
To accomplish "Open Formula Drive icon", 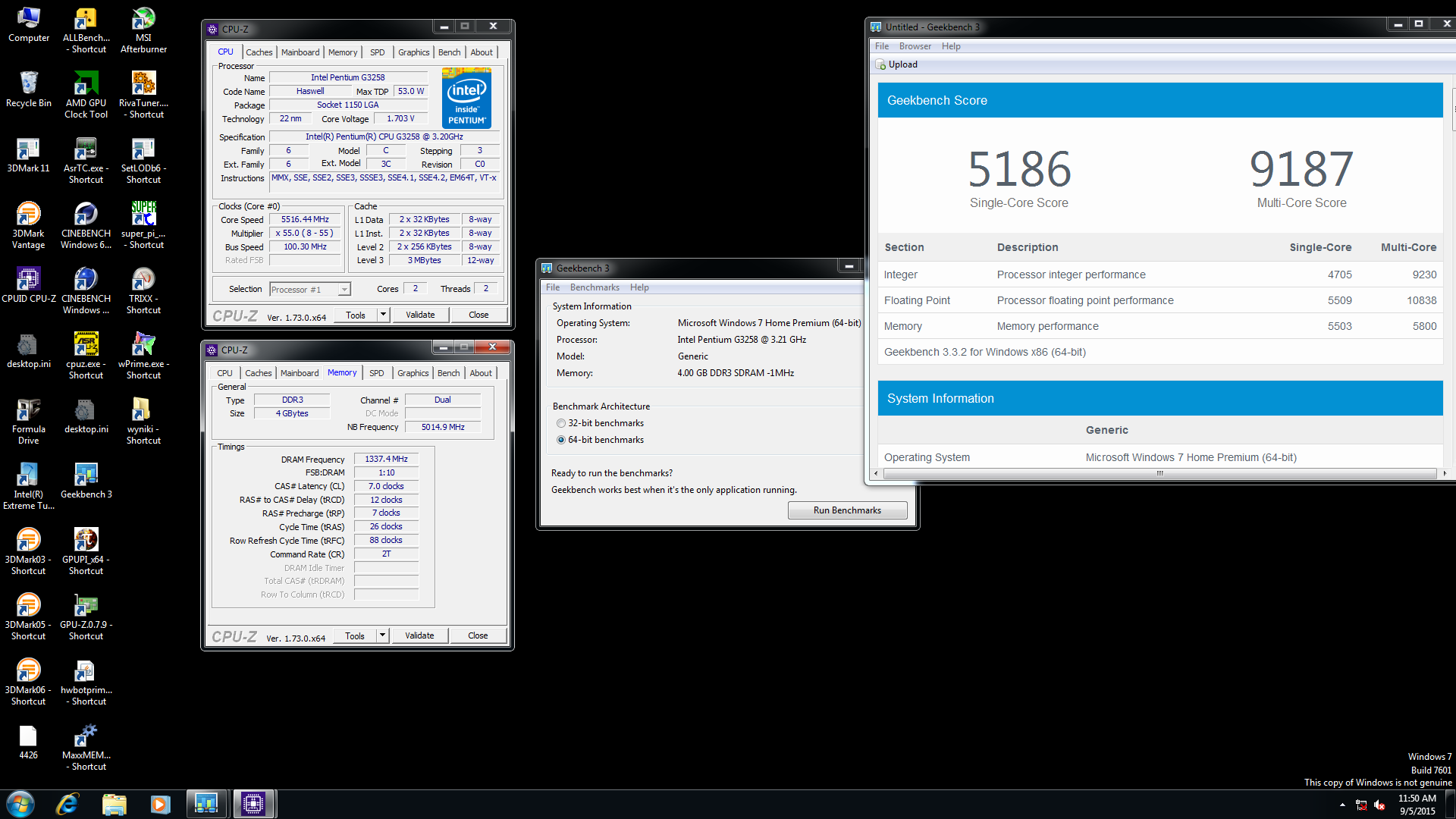I will tap(29, 422).
